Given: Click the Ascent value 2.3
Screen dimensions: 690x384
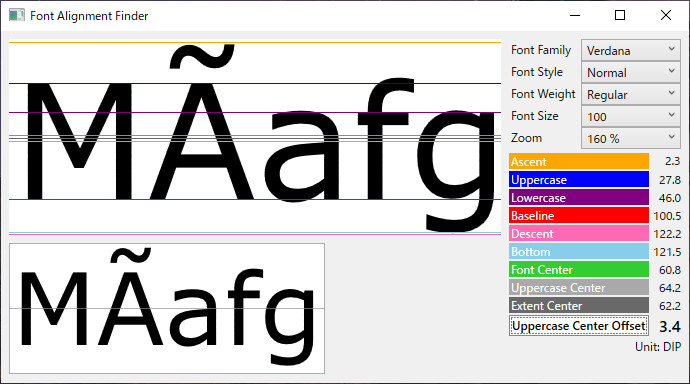Looking at the screenshot, I should [x=672, y=161].
